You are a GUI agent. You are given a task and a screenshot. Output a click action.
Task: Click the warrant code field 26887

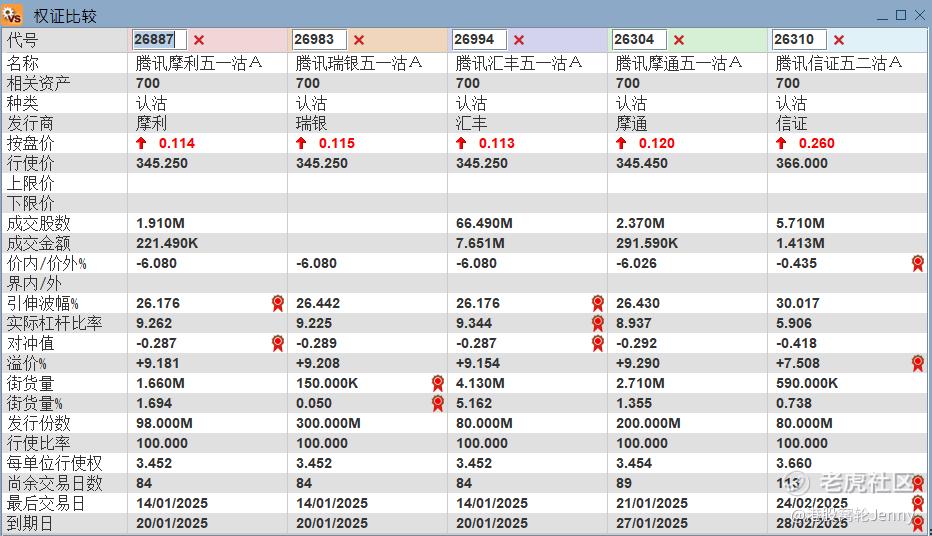[159, 40]
